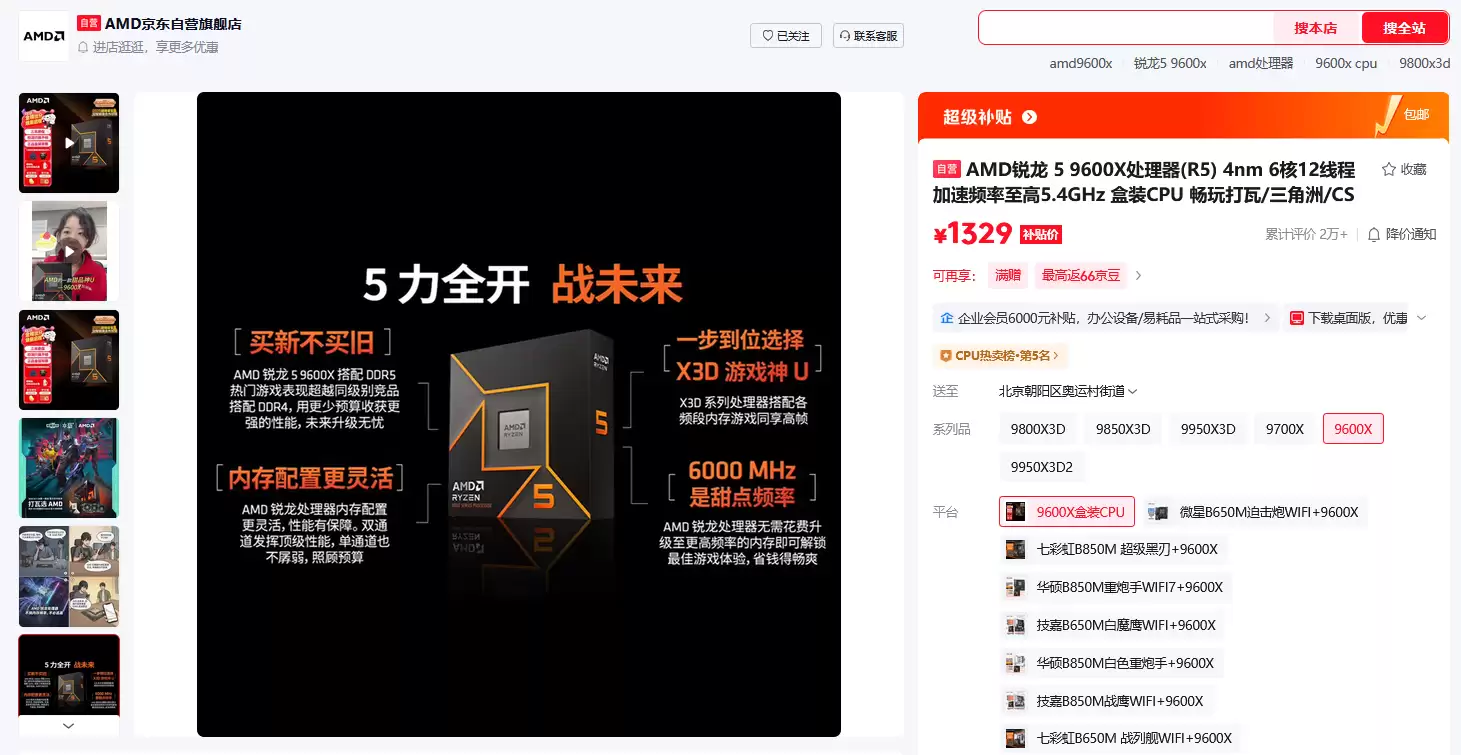Viewport: 1461px width, 755px height.
Task: Click the 补贴价 price tag
Action: [x=1041, y=235]
